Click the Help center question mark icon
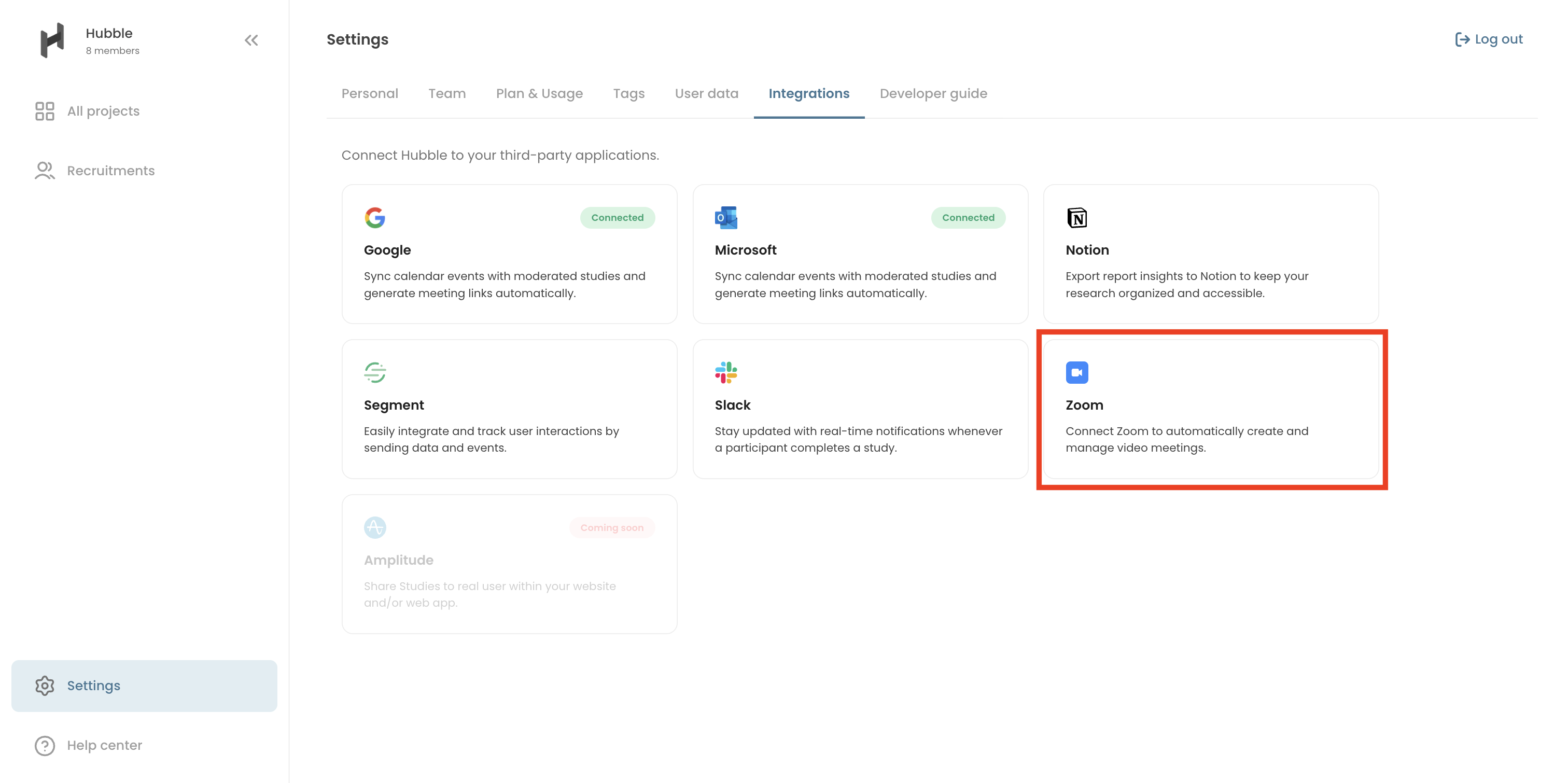The image size is (1568, 783). point(45,745)
